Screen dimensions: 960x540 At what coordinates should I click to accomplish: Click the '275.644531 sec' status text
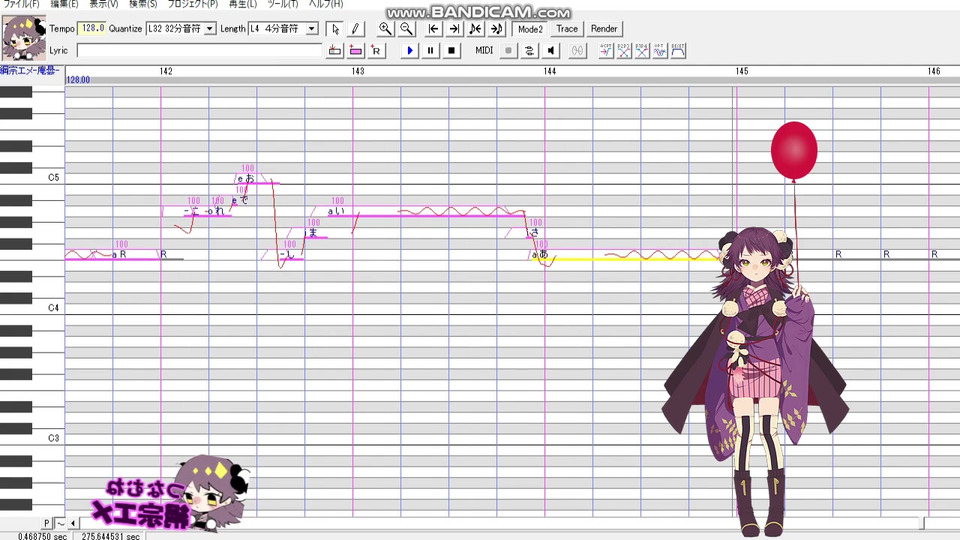[110, 536]
